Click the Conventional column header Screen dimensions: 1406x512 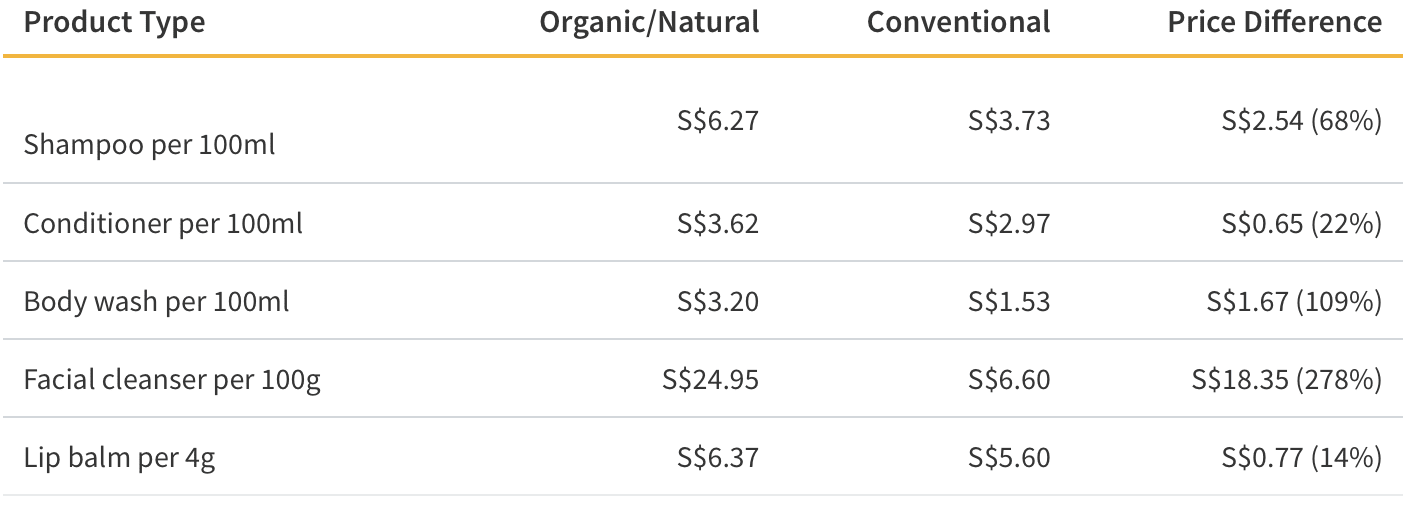click(958, 23)
